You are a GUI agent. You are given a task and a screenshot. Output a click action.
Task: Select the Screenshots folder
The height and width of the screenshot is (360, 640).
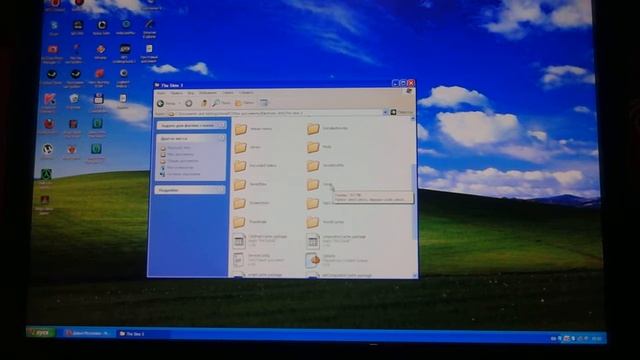tap(251, 203)
